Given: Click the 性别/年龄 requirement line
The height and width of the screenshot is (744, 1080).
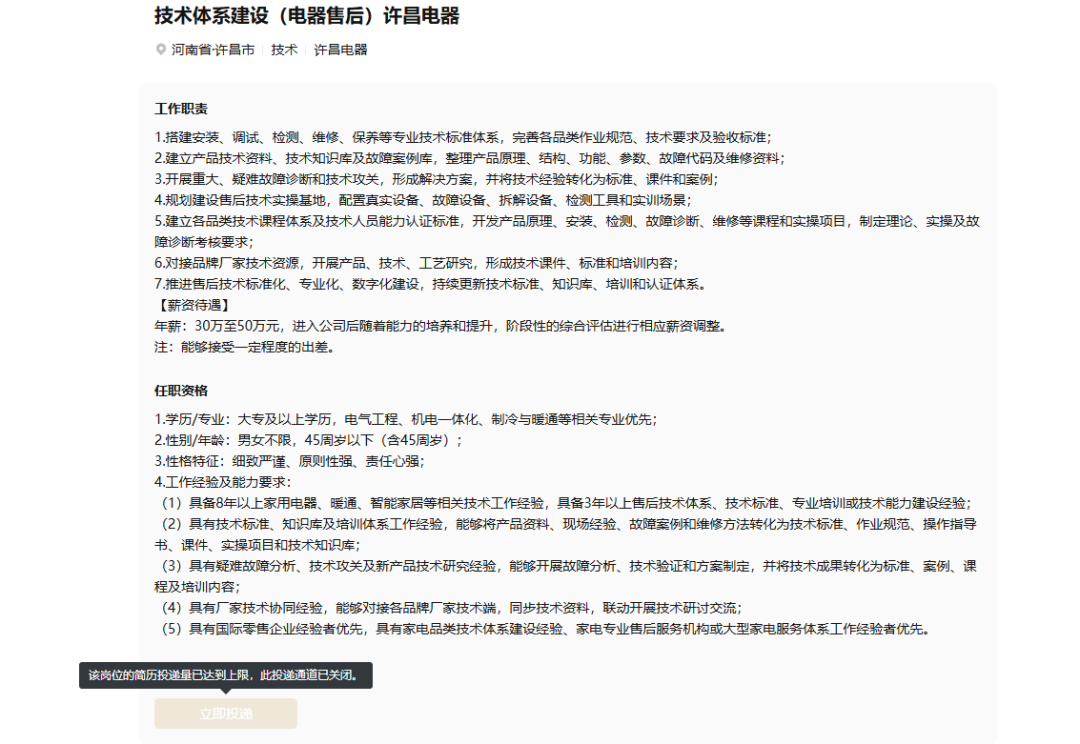Looking at the screenshot, I should [x=308, y=440].
